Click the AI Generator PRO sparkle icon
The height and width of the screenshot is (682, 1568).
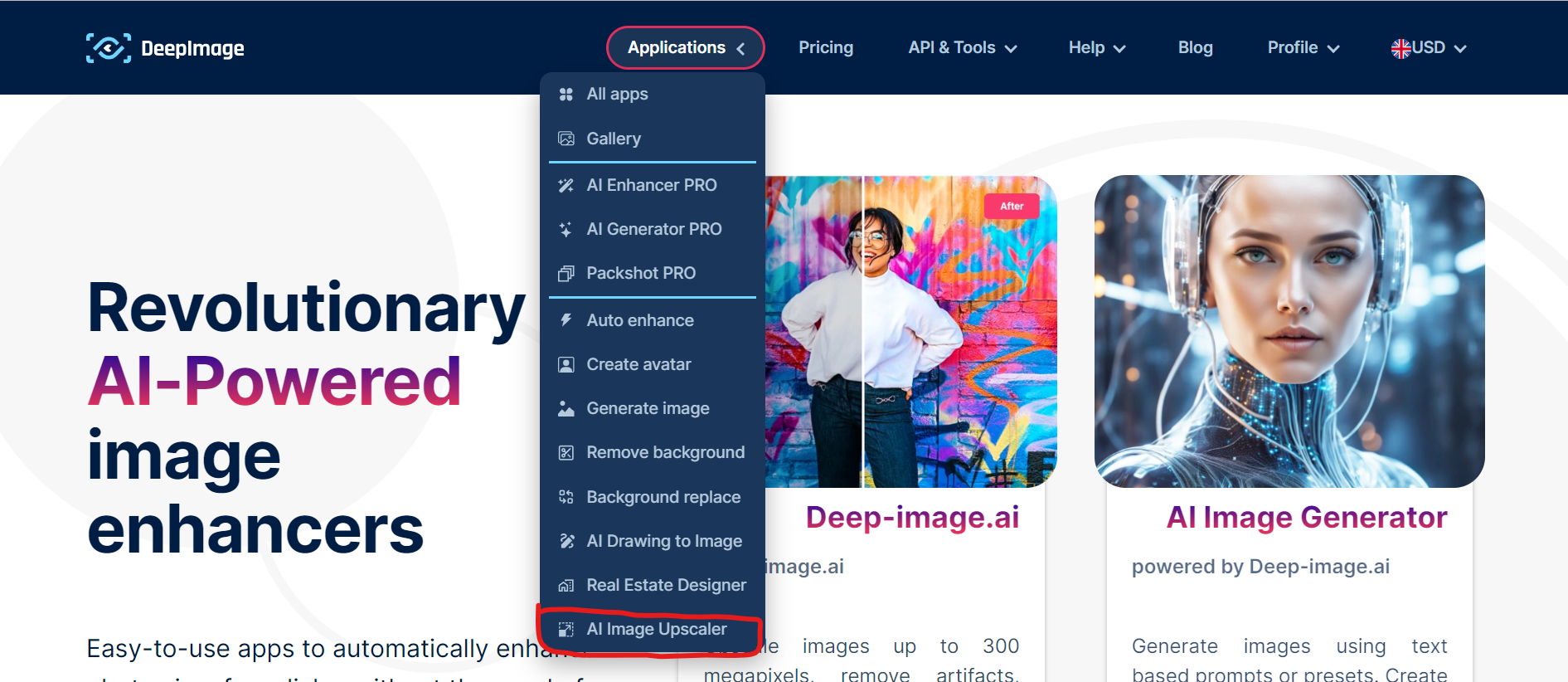coord(566,229)
